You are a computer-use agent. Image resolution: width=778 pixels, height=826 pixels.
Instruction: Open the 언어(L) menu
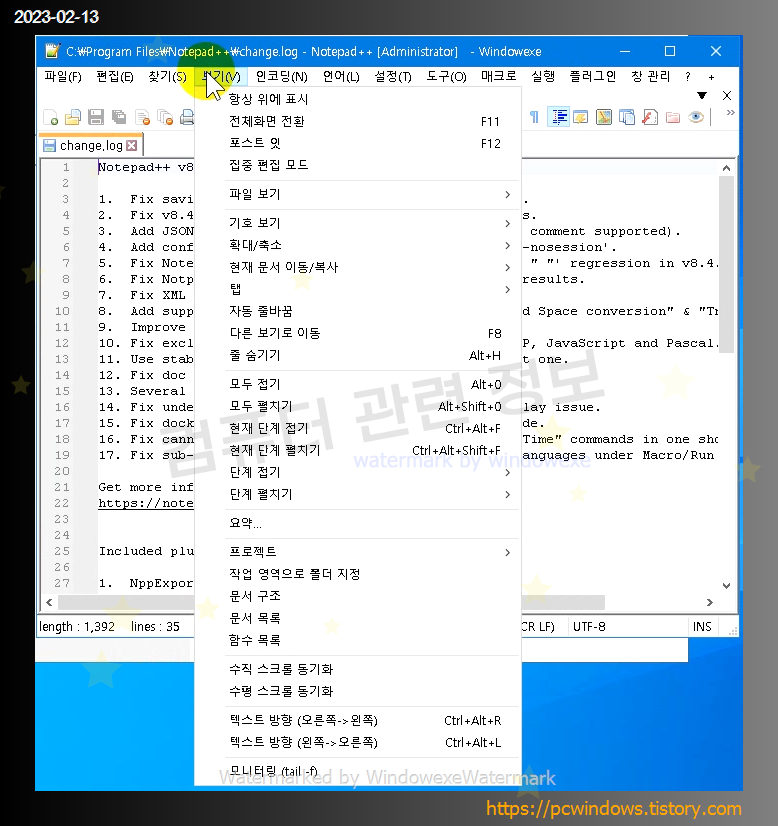[341, 77]
